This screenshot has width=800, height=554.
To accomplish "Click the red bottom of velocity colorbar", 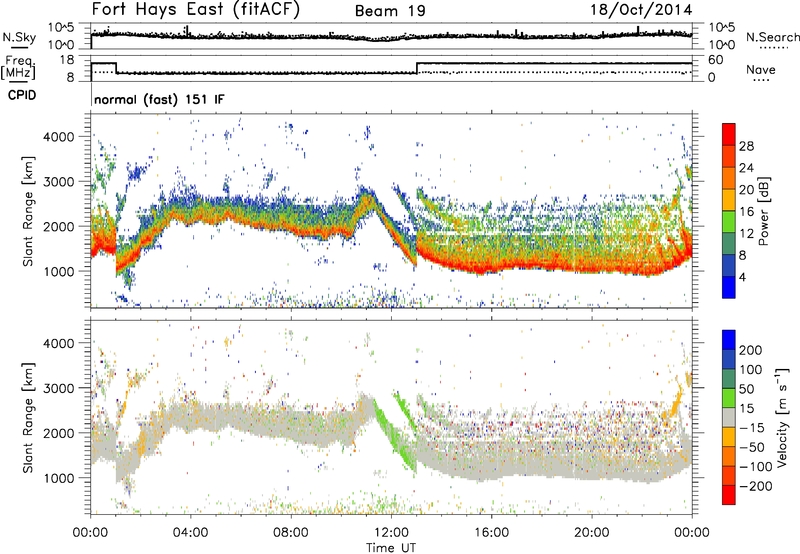I will [729, 495].
